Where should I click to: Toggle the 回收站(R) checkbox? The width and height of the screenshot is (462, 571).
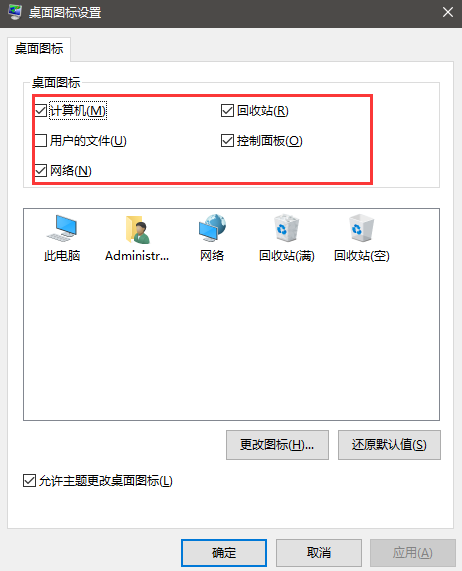[x=227, y=110]
